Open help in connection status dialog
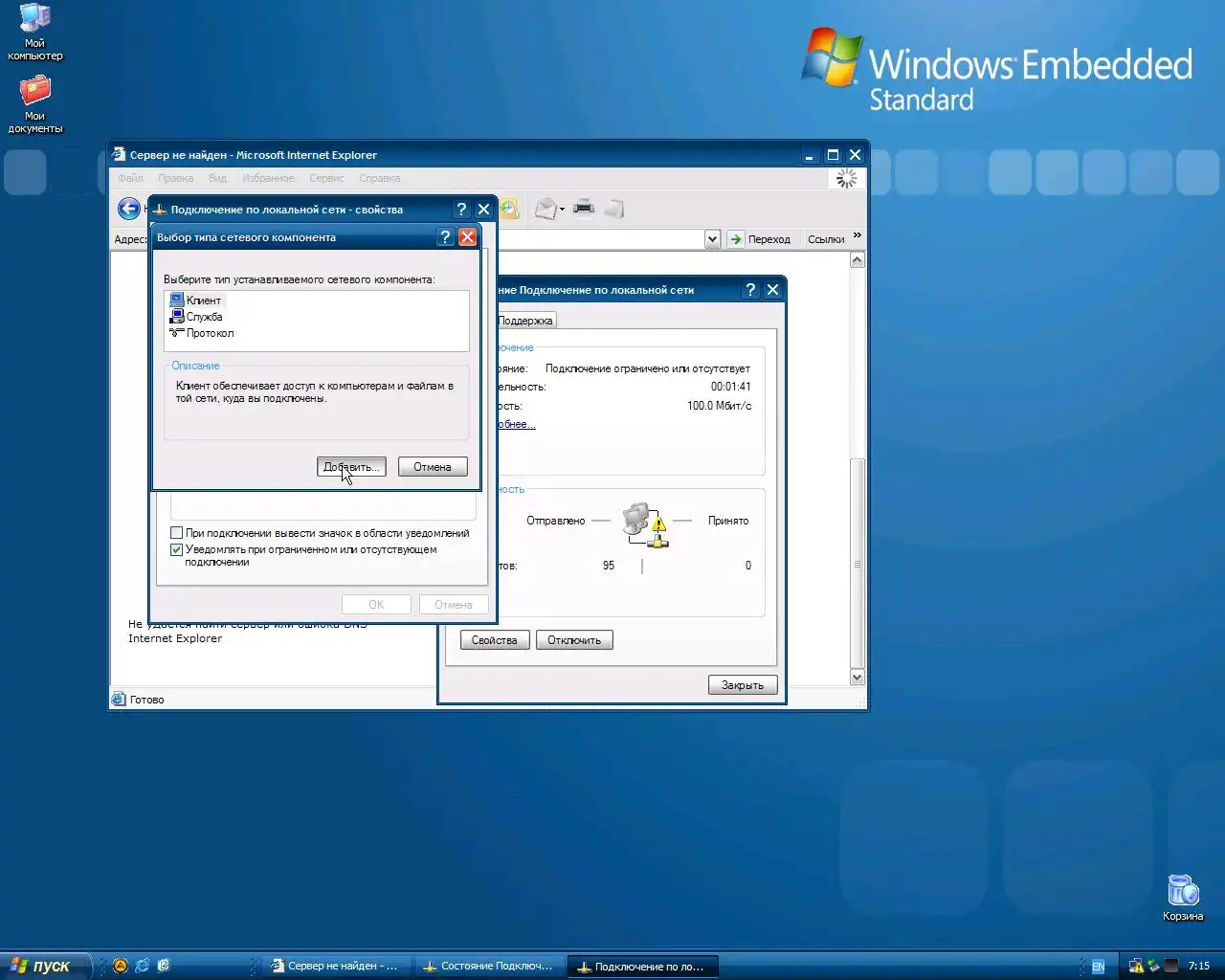Image resolution: width=1225 pixels, height=980 pixels. point(750,290)
